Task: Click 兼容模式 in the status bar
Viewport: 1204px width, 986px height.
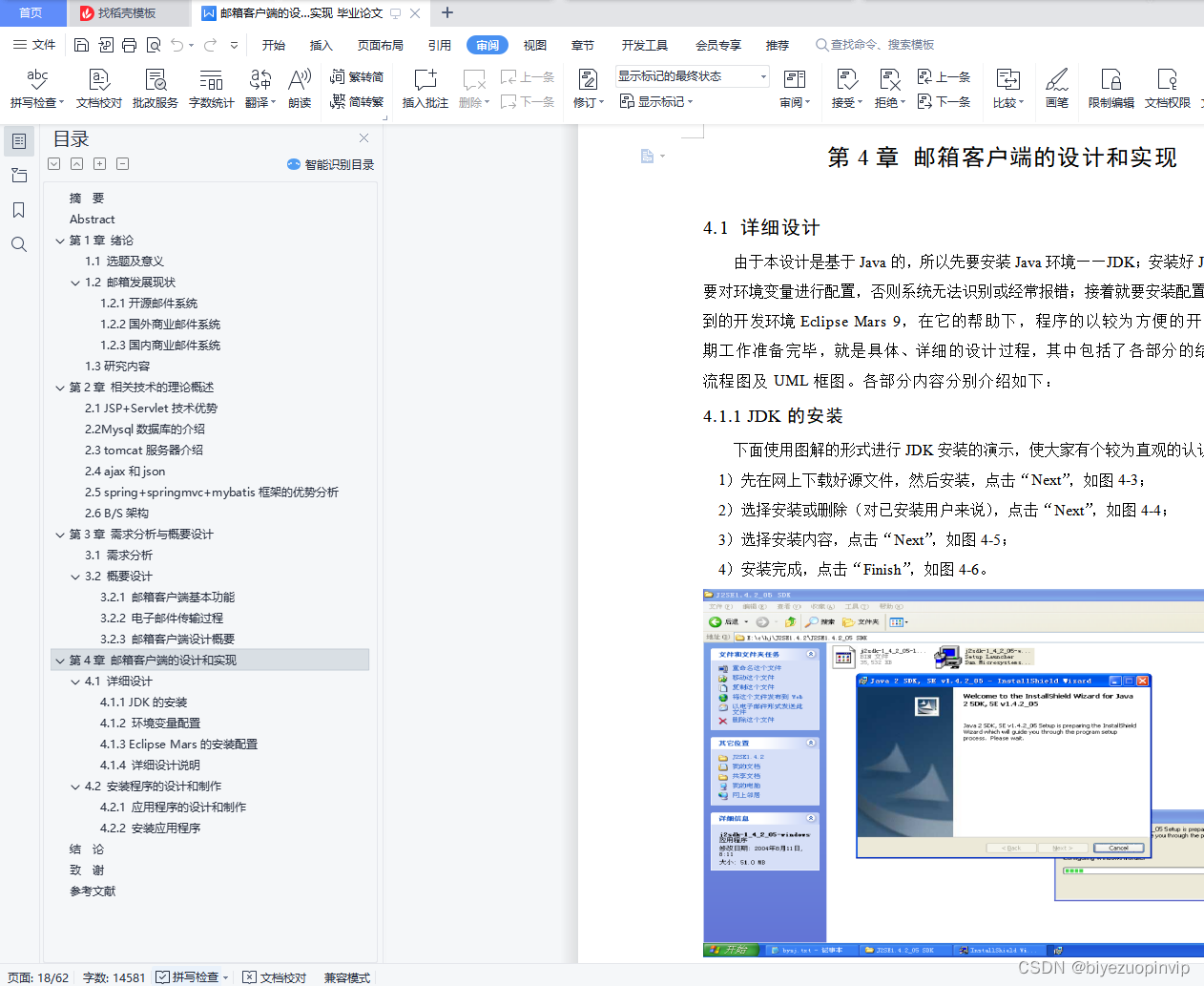Action: 347,977
